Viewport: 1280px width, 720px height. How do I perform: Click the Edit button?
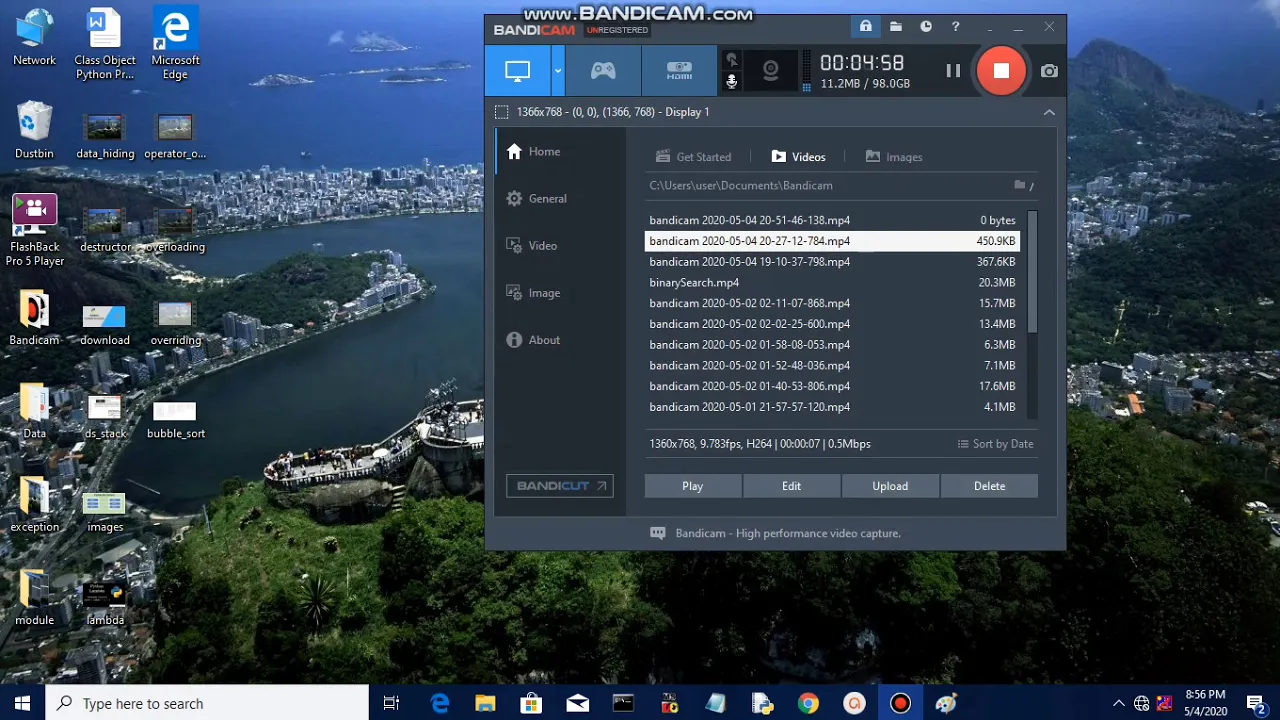point(791,486)
